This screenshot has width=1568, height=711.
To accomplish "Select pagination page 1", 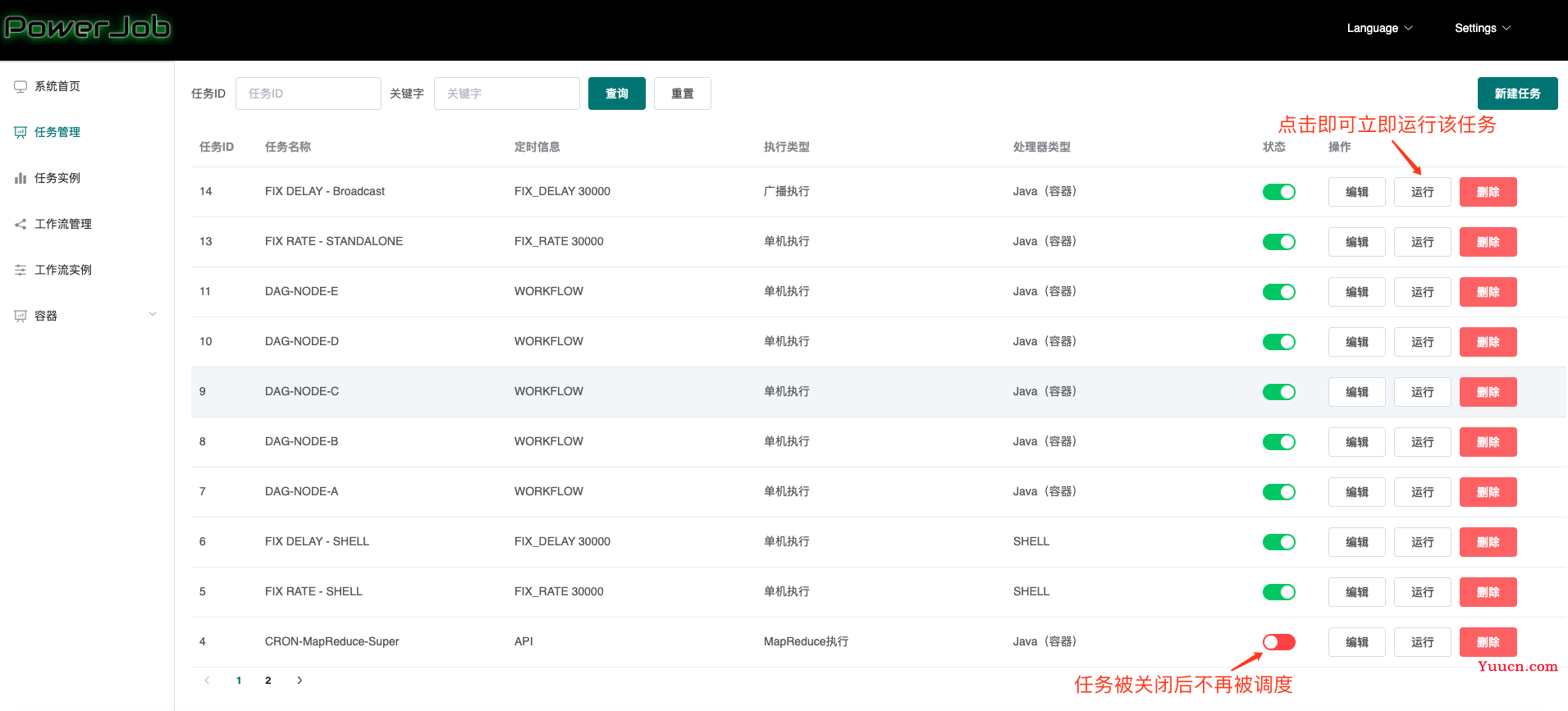I will pyautogui.click(x=239, y=680).
